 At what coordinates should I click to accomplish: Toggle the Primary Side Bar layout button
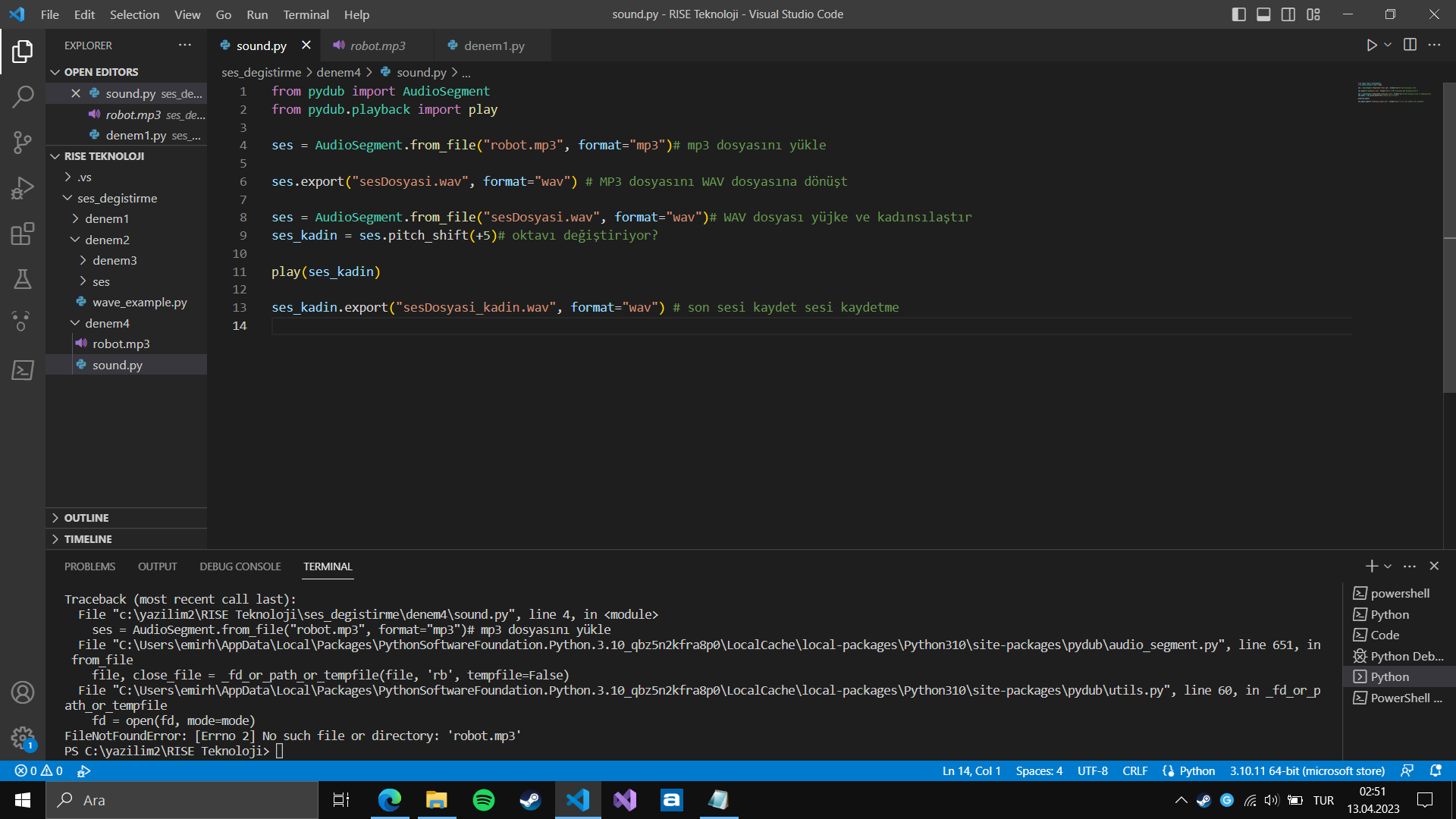(1239, 14)
